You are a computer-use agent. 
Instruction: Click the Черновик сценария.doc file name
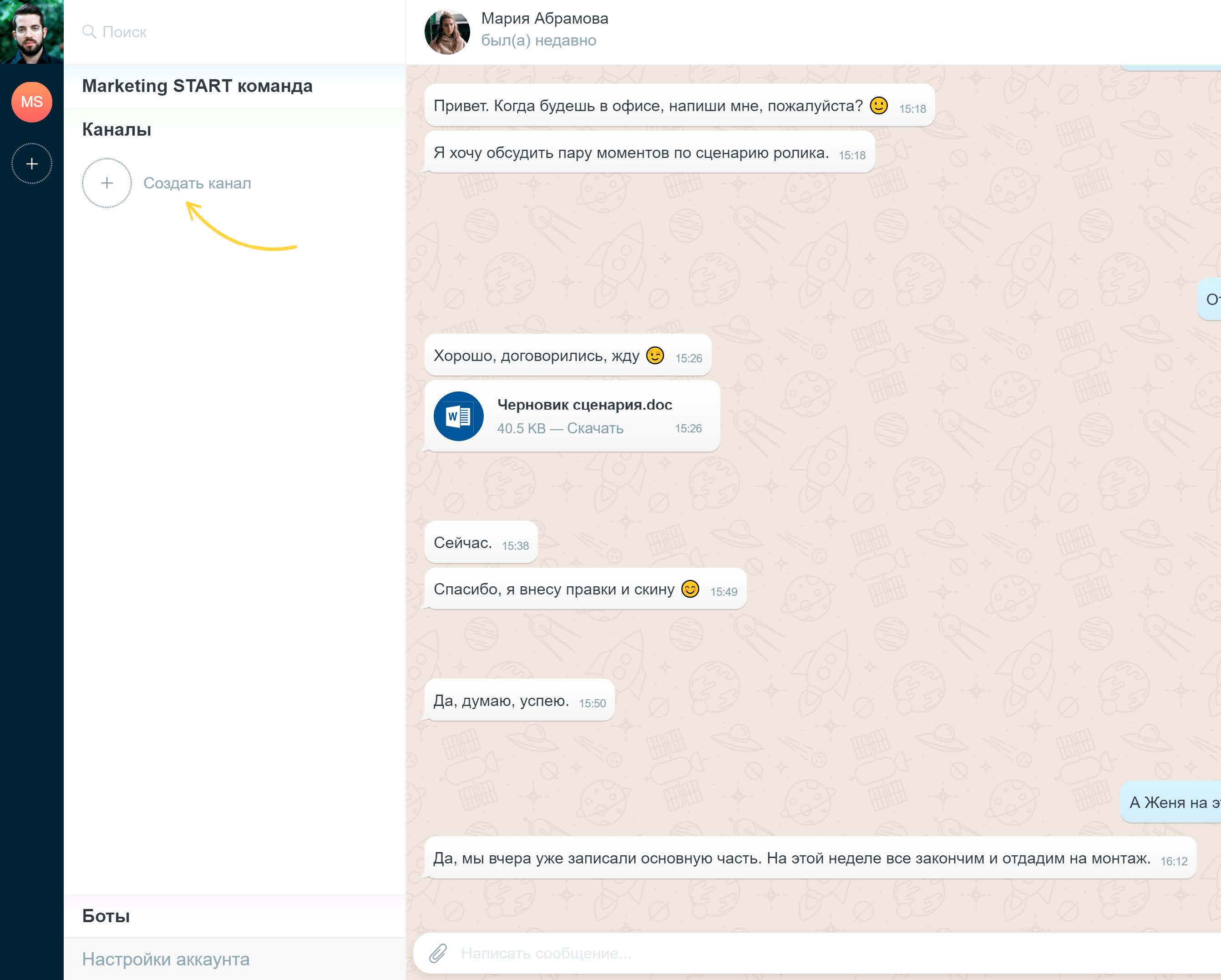584,405
